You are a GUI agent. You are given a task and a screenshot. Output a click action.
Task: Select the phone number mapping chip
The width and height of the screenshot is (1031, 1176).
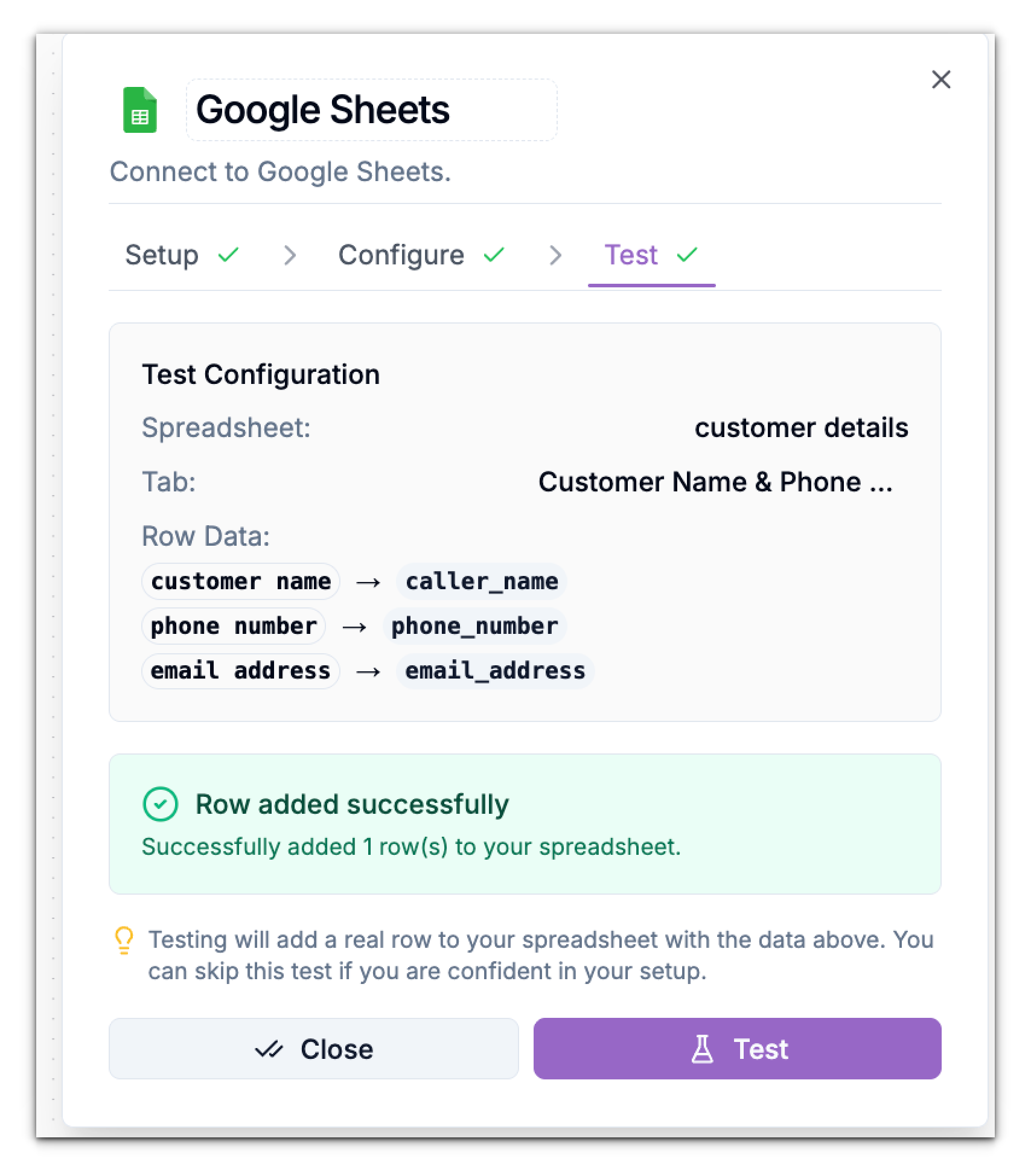pyautogui.click(x=234, y=626)
